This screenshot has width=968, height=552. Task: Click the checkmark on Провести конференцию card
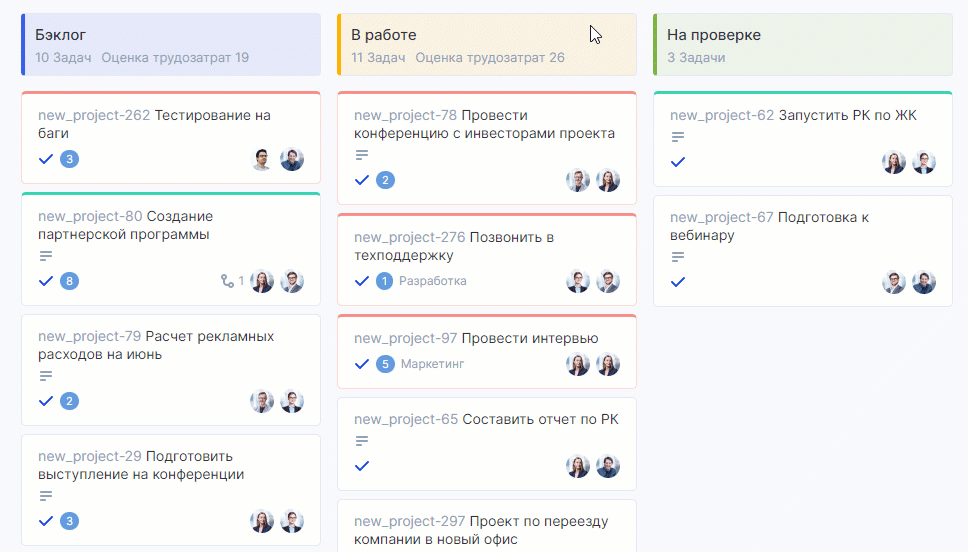tap(362, 180)
